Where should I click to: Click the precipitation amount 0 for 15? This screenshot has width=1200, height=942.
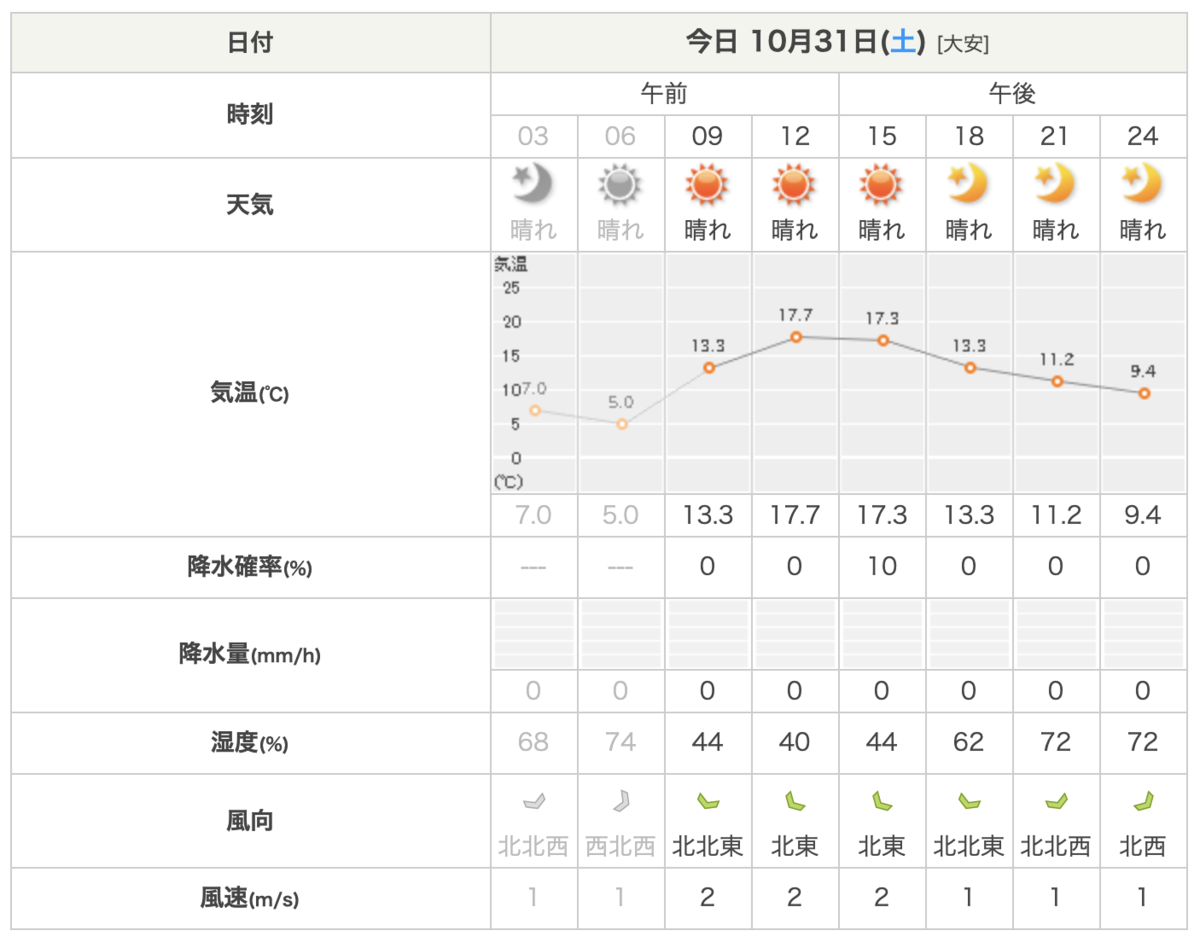[x=881, y=691]
